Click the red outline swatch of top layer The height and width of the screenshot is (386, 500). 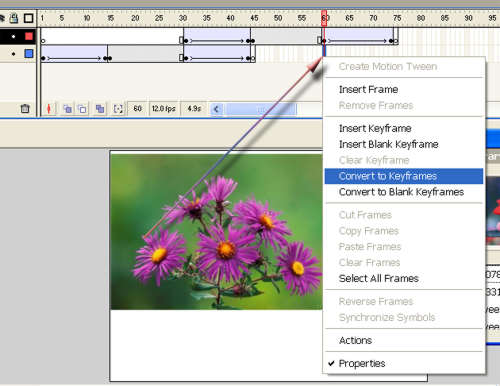[29, 36]
